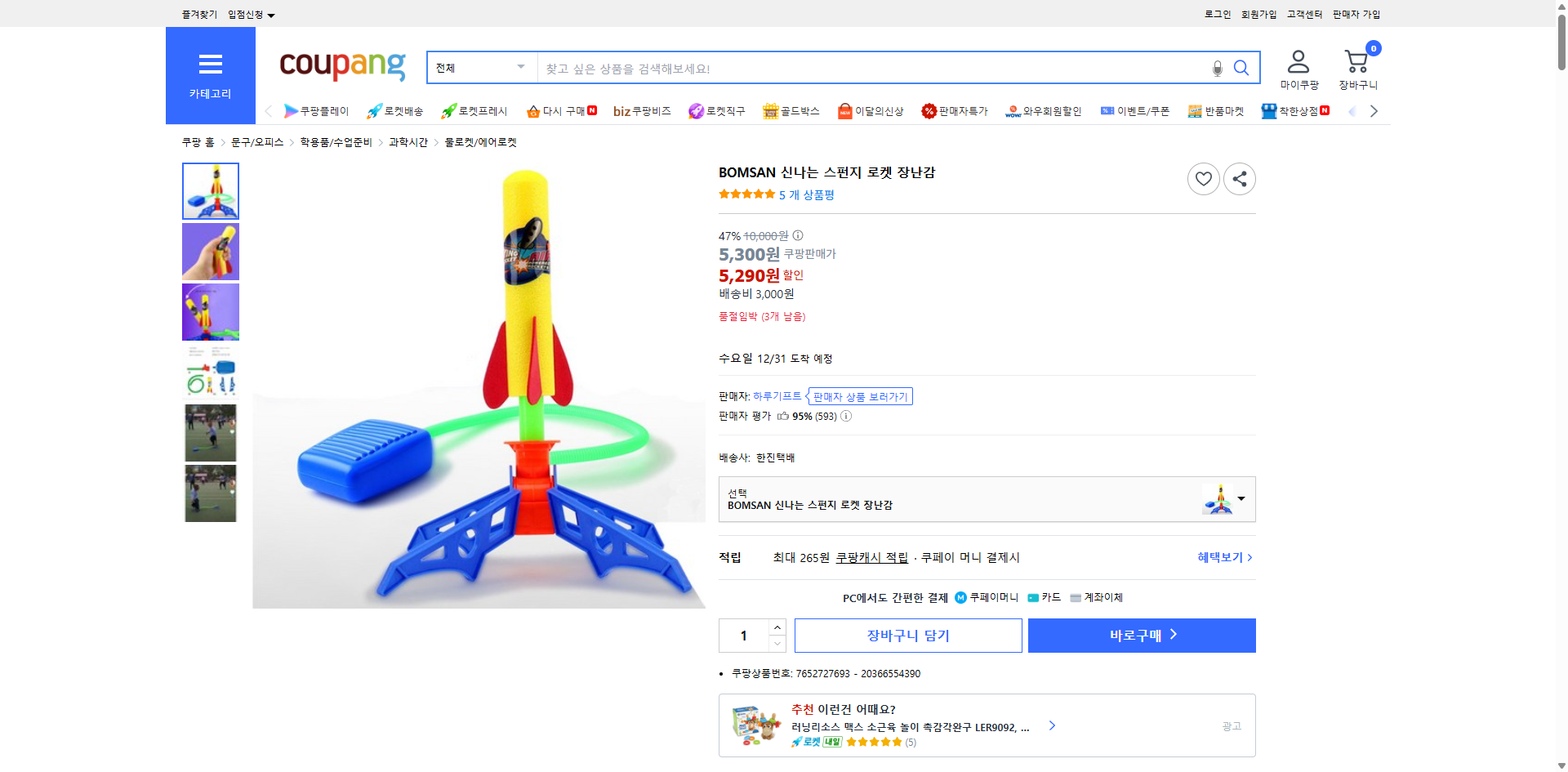Open the 장바구니 cart icon
Screen dimensions: 1568x772
tap(1356, 60)
